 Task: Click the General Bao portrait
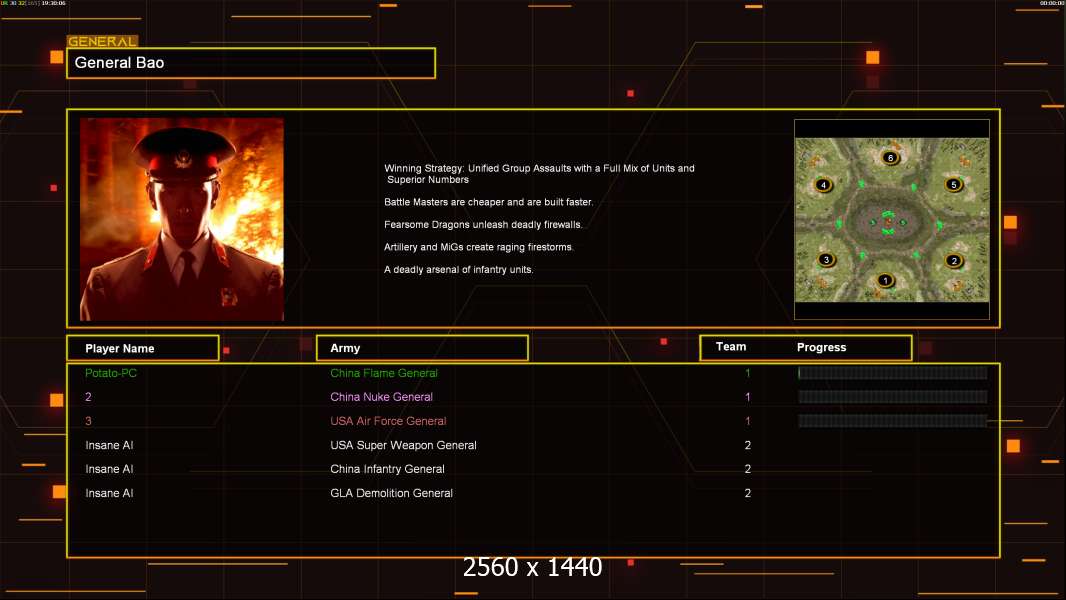coord(182,219)
